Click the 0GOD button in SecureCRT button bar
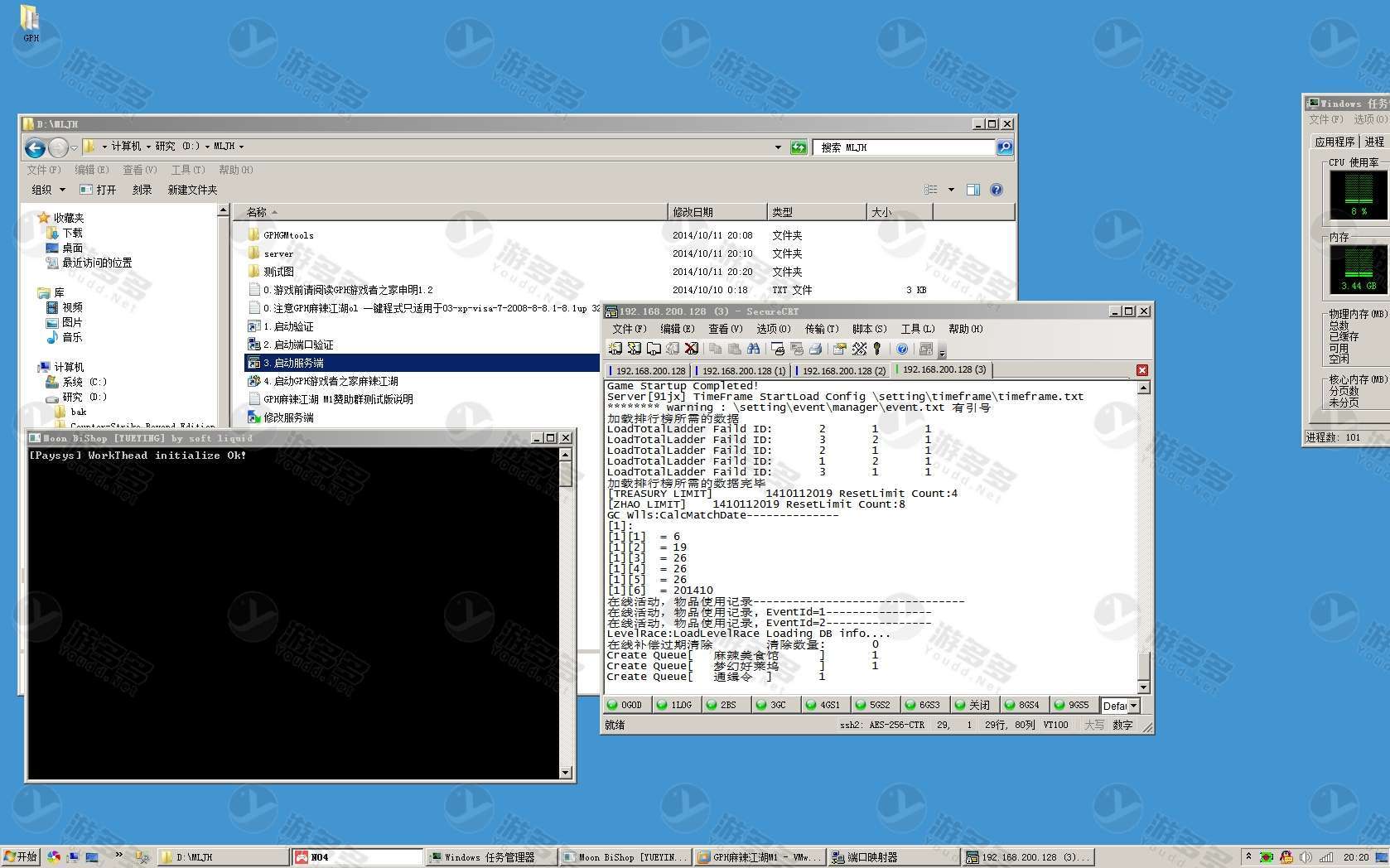This screenshot has width=1390, height=868. tap(625, 705)
